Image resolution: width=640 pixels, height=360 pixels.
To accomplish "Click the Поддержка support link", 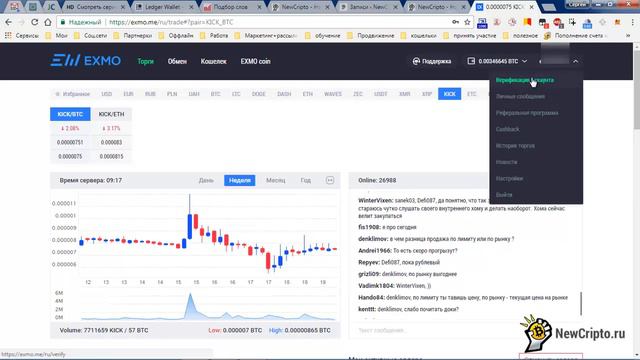I will (436, 61).
